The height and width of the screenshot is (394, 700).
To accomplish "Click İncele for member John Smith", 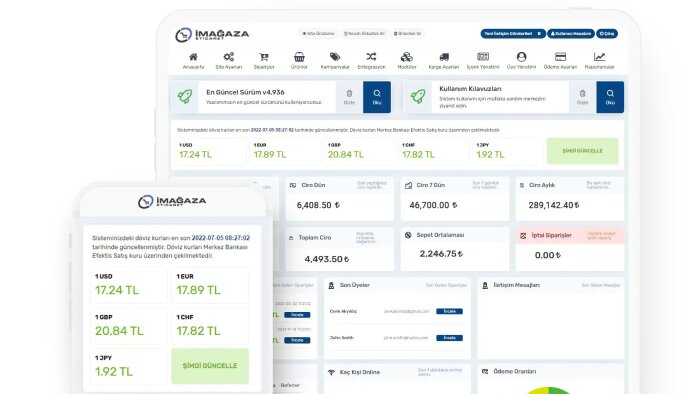I will pyautogui.click(x=449, y=338).
